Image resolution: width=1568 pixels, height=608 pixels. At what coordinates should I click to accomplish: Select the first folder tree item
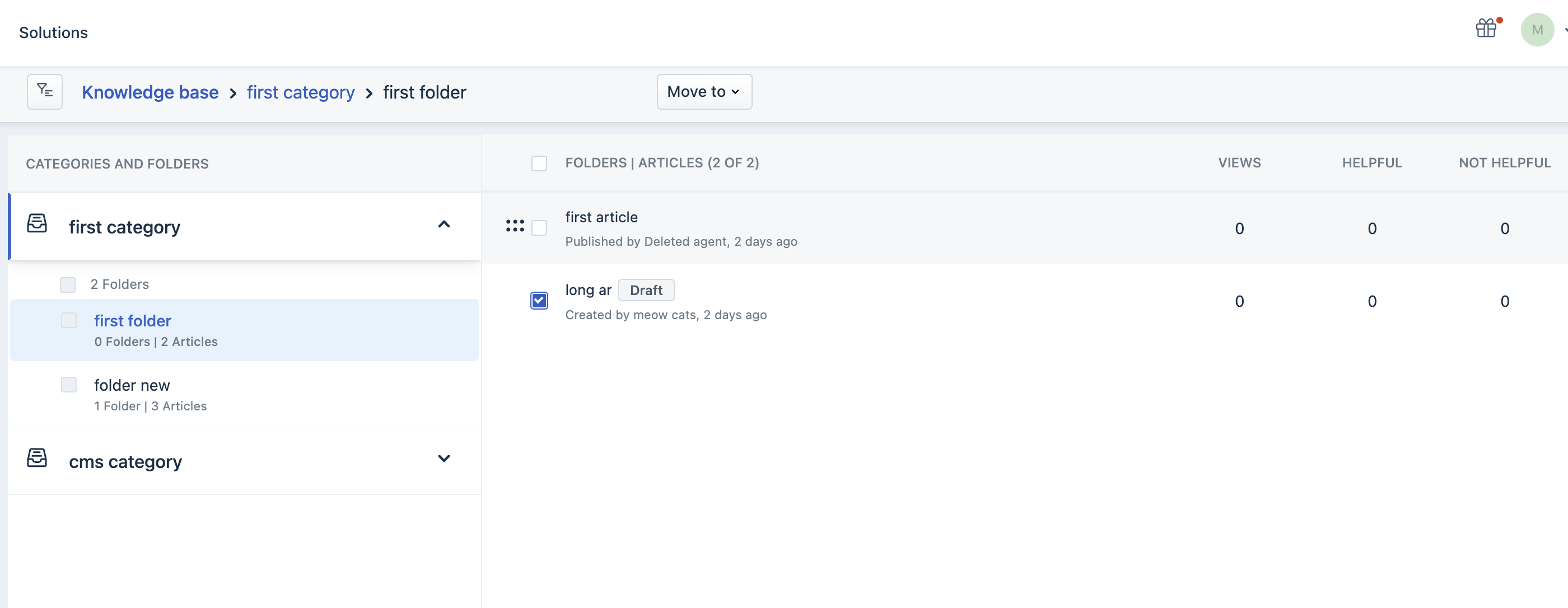coord(133,321)
